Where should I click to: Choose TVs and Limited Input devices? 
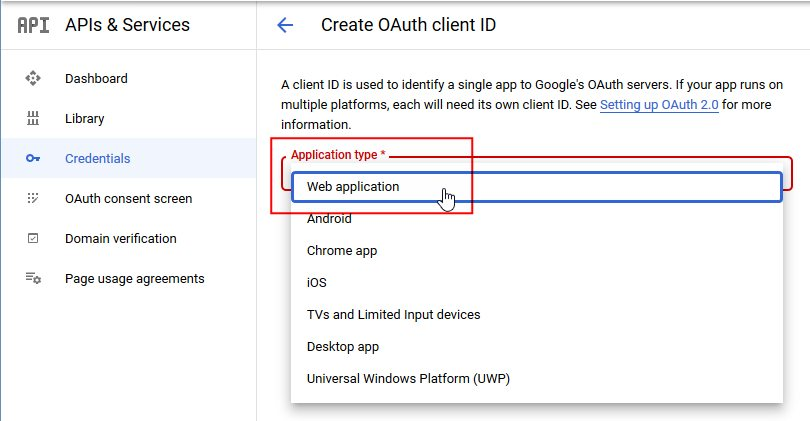393,315
